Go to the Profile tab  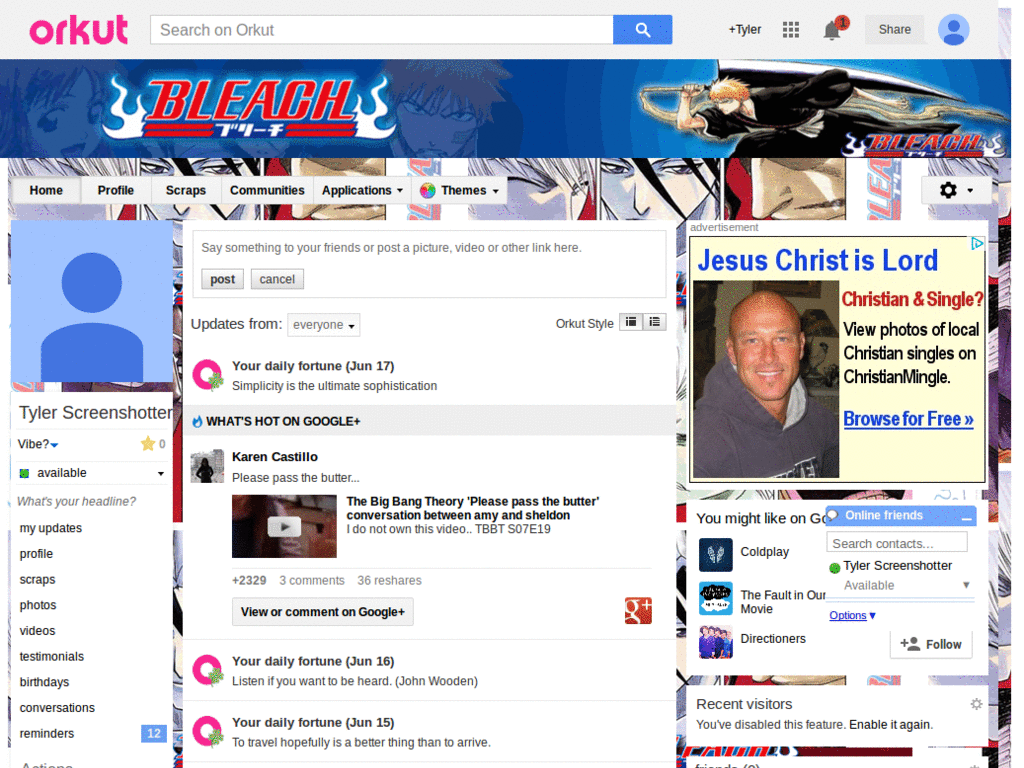116,190
